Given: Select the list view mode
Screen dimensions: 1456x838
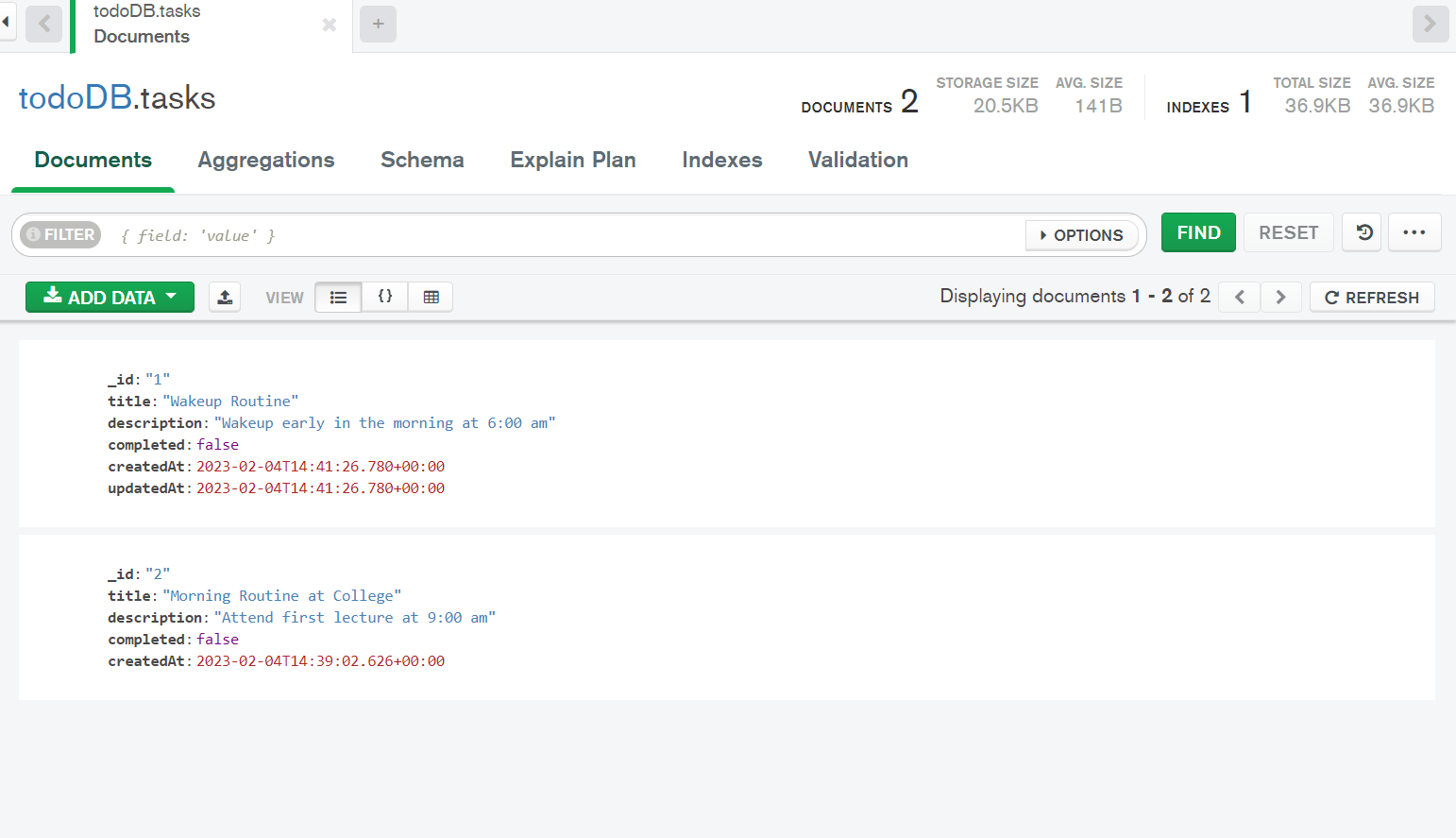Looking at the screenshot, I should coord(338,296).
